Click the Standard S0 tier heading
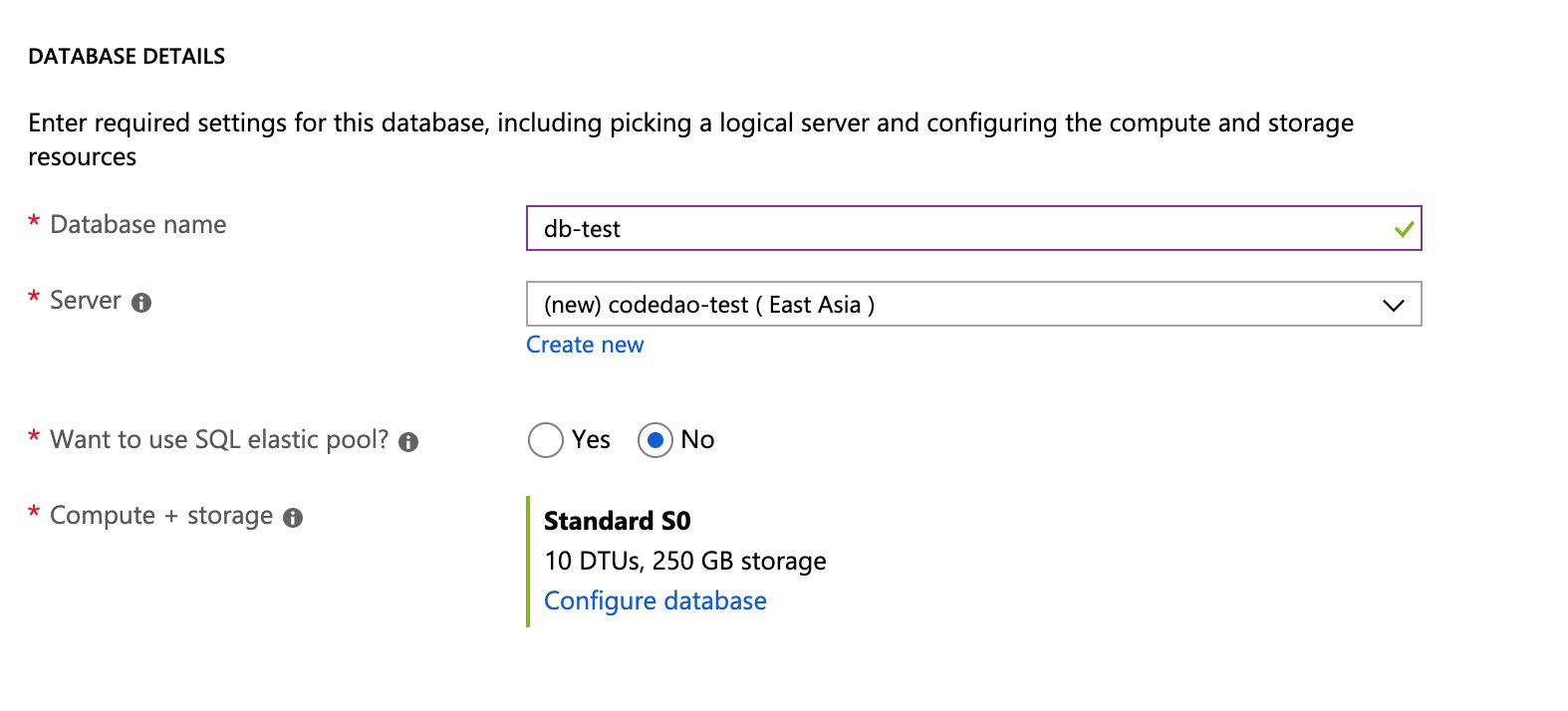This screenshot has height=711, width=1568. tap(617, 521)
